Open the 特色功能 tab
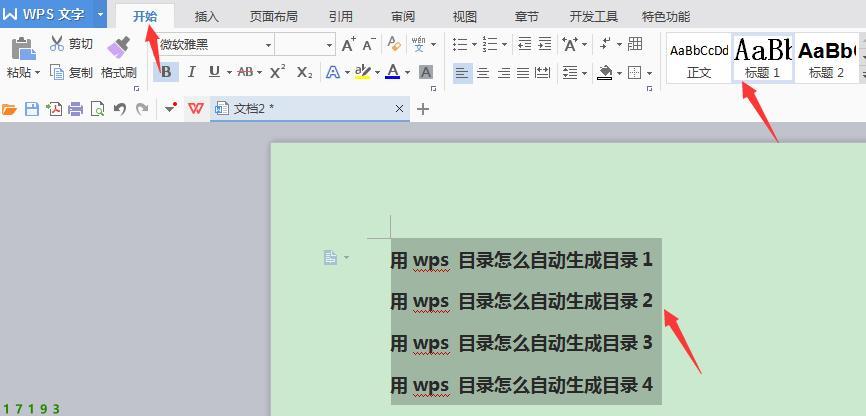Viewport: 866px width, 416px height. click(x=666, y=17)
